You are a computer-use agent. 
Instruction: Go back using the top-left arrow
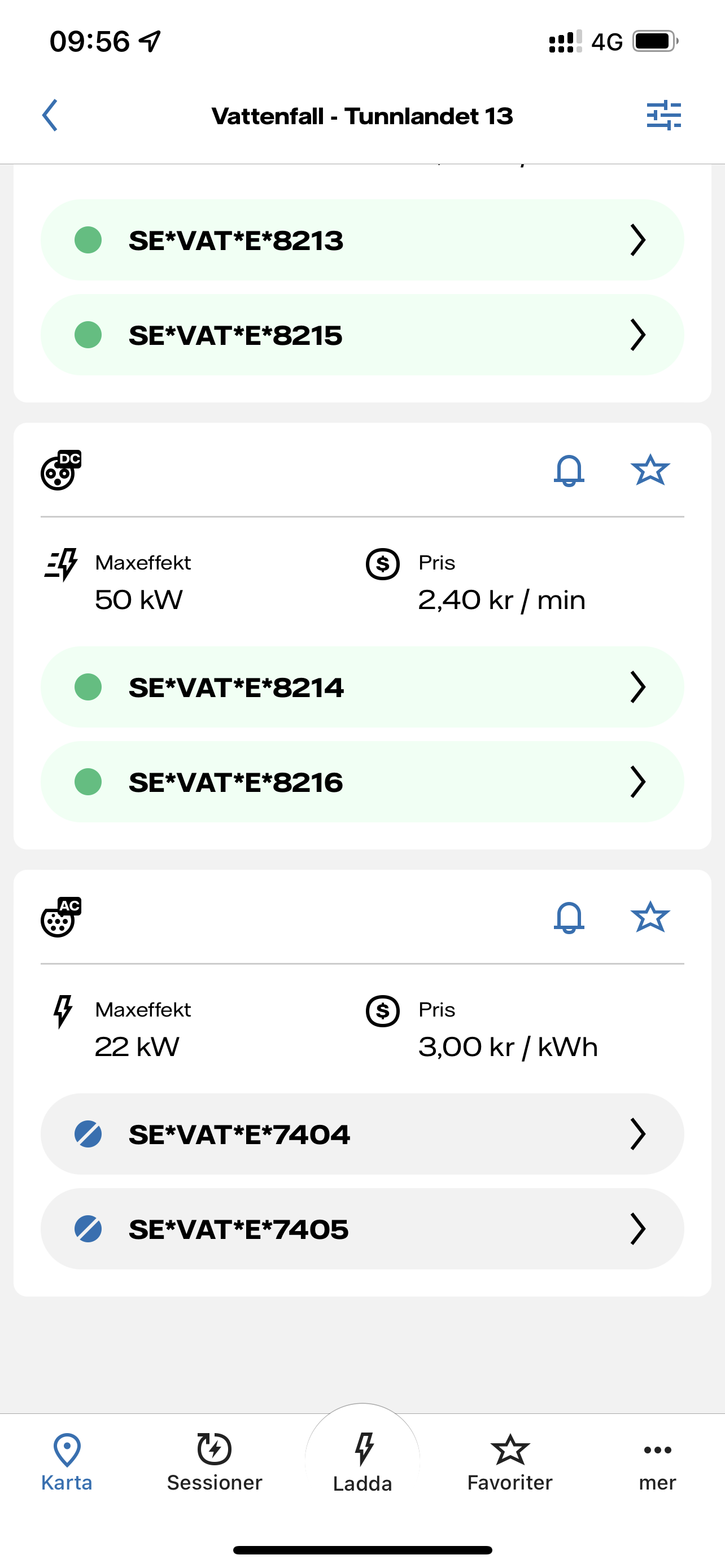(x=50, y=115)
